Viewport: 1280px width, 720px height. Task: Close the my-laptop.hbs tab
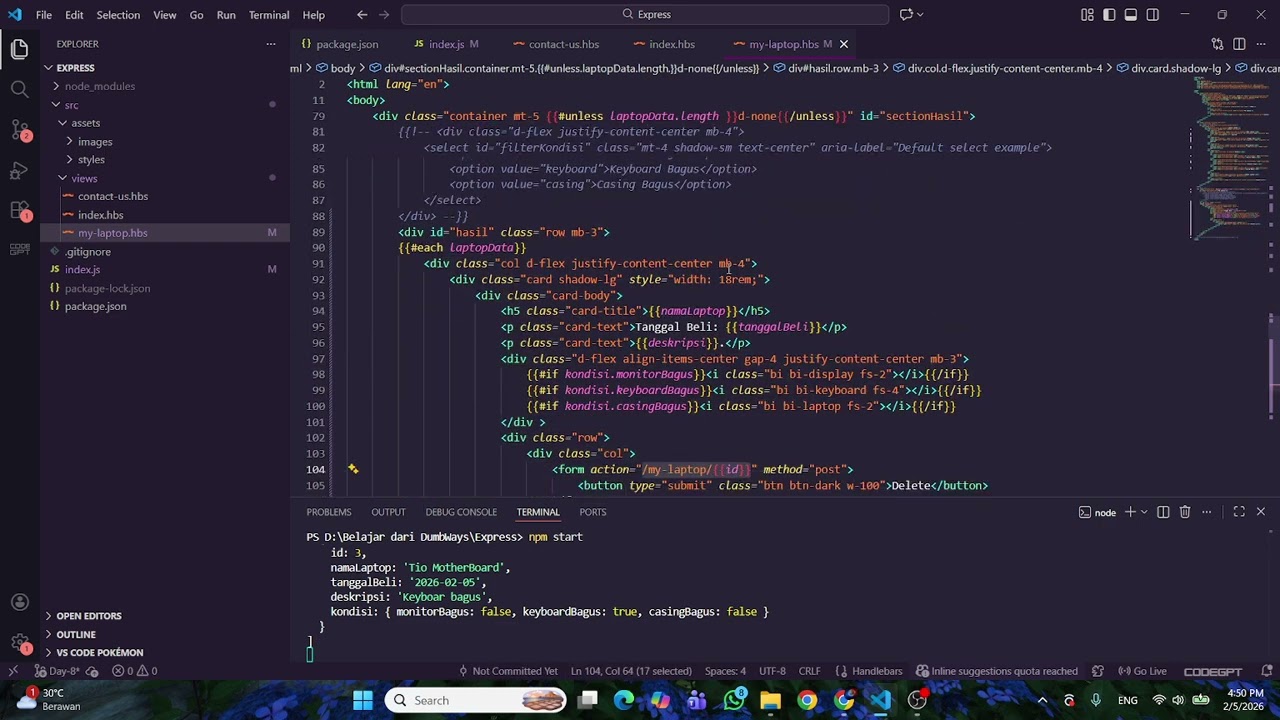[843, 44]
